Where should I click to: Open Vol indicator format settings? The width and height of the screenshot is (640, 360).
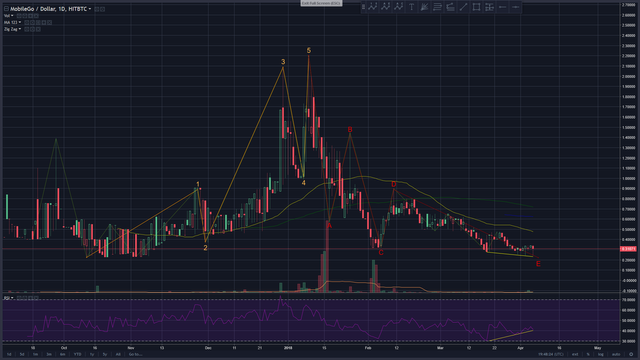coord(24,16)
